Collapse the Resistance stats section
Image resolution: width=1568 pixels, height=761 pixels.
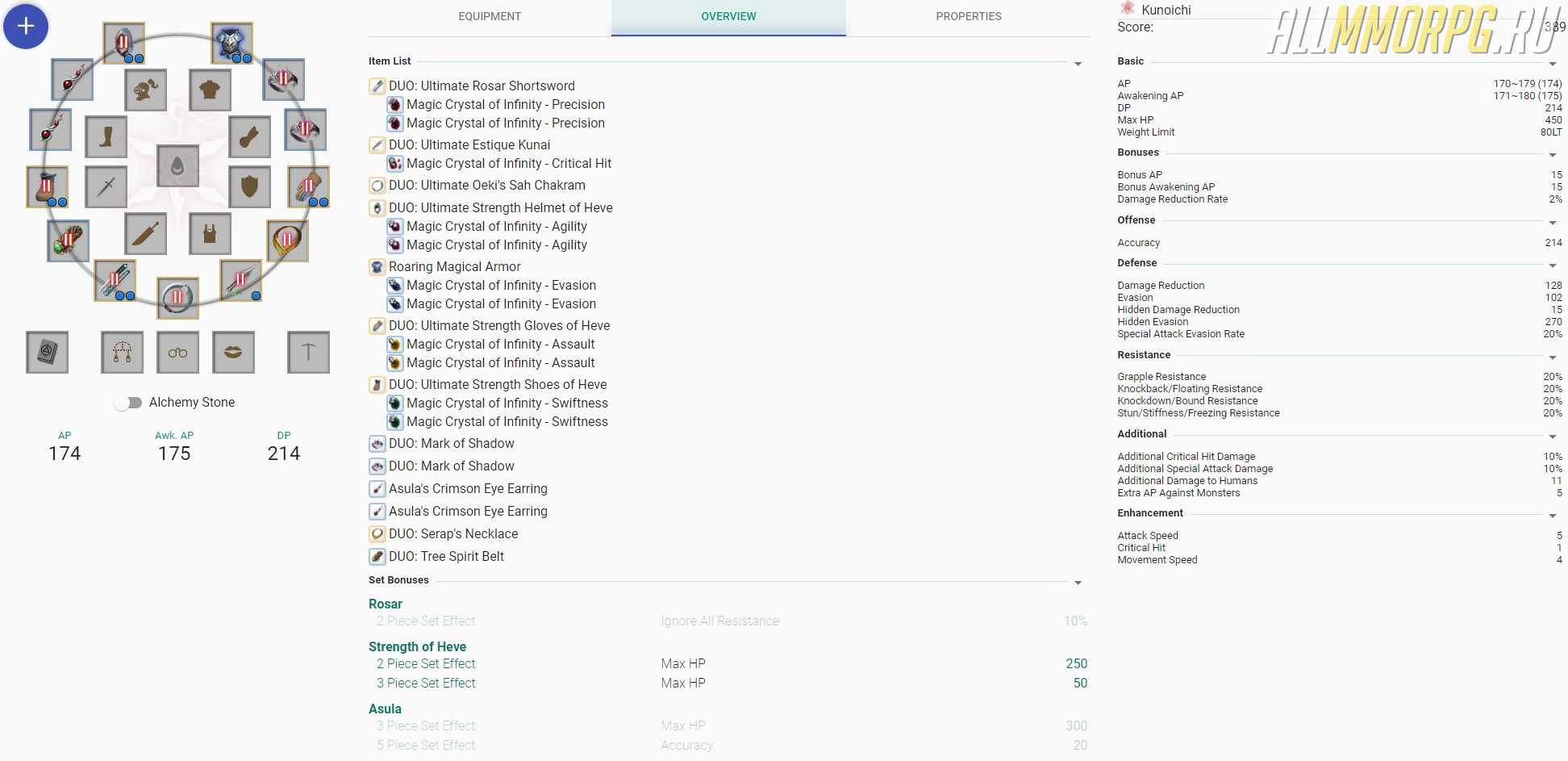(1553, 358)
